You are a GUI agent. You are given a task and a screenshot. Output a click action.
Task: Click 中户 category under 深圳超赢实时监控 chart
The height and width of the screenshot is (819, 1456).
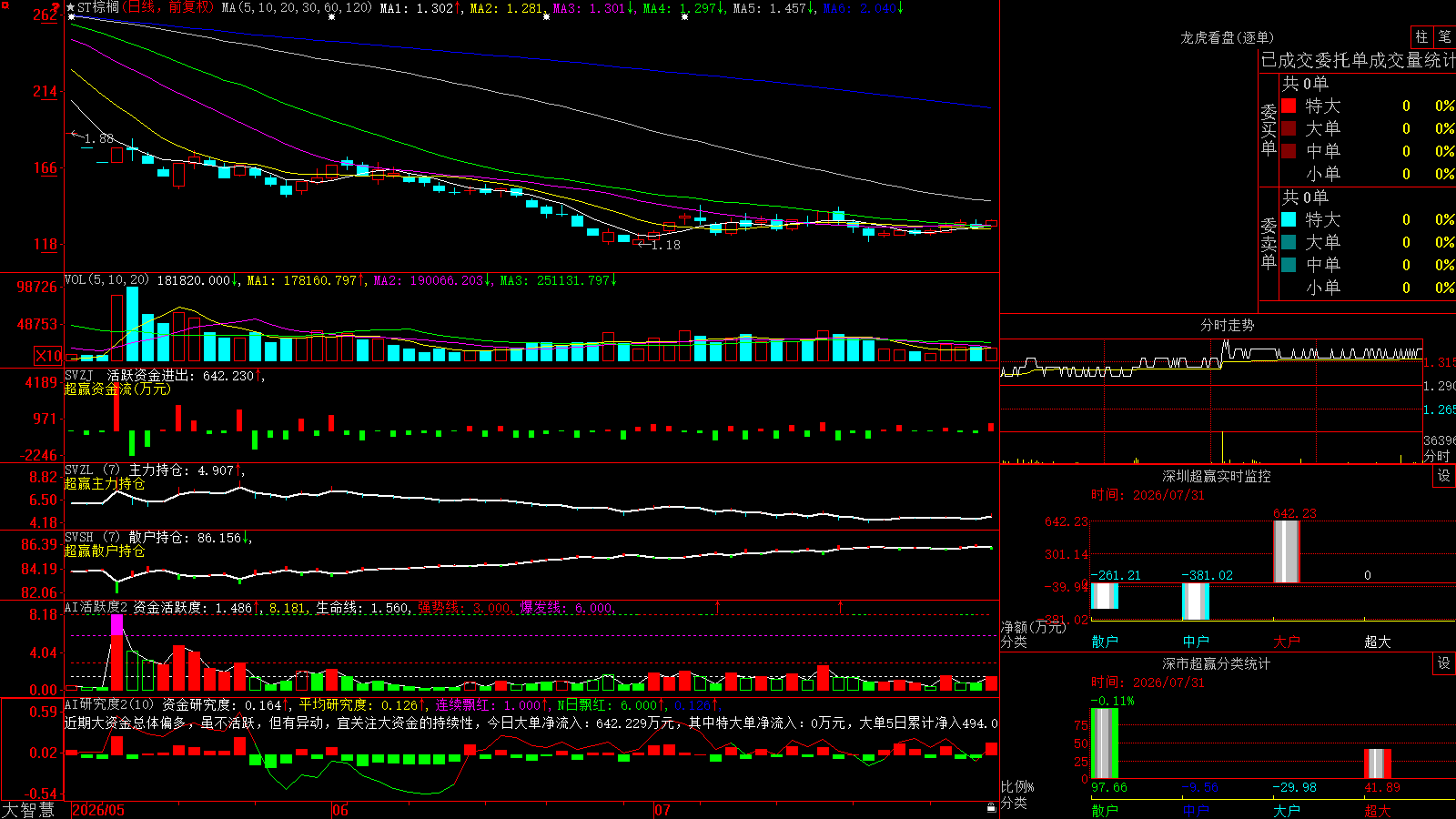(x=1196, y=642)
